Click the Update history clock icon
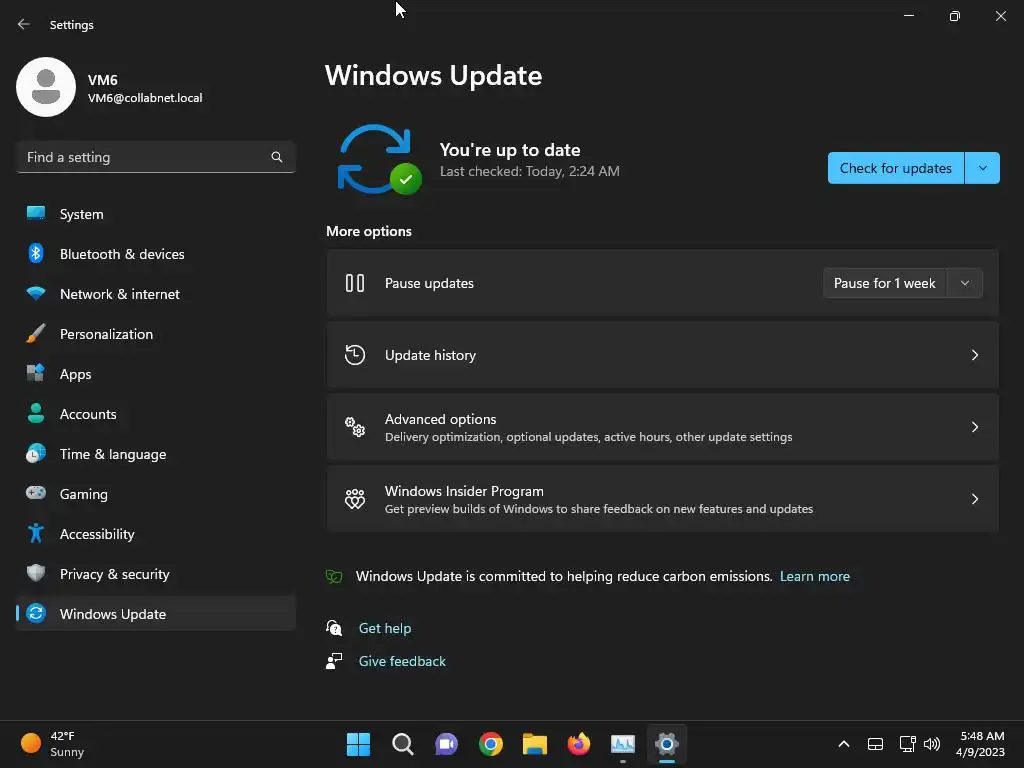The image size is (1024, 768). [x=355, y=355]
